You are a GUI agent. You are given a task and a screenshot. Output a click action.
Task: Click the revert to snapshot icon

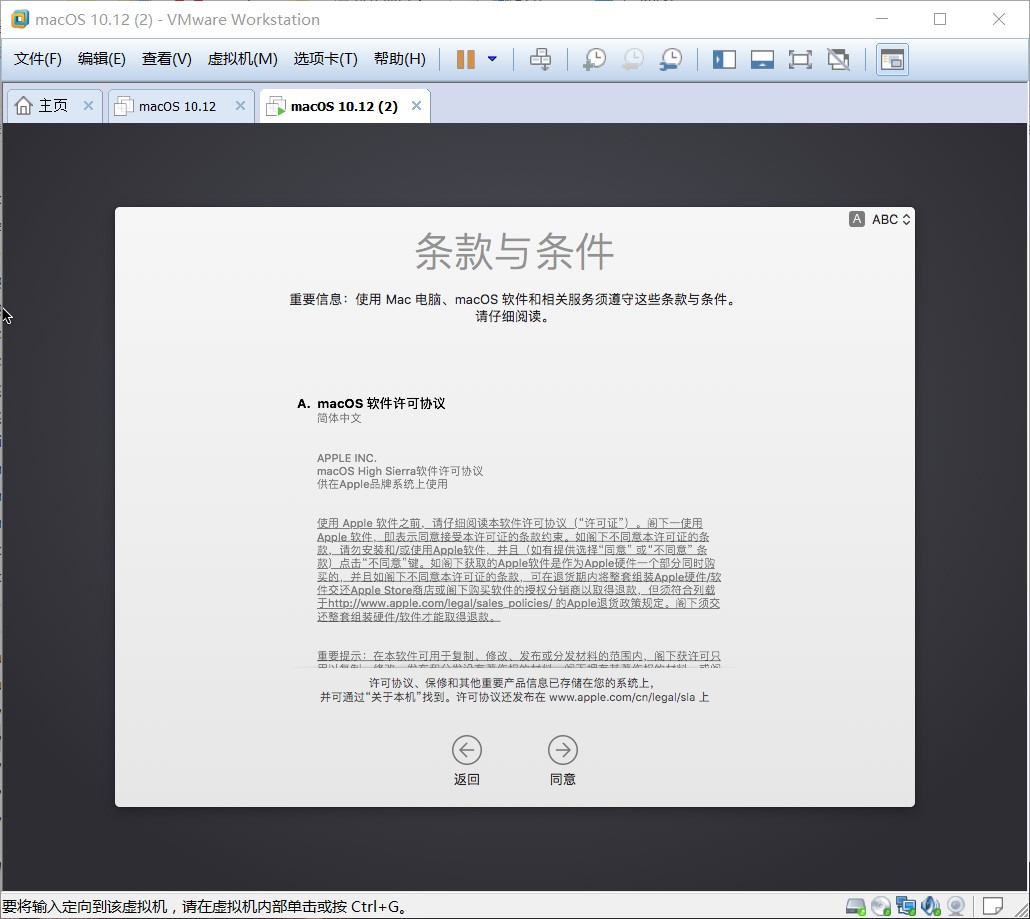pos(633,59)
